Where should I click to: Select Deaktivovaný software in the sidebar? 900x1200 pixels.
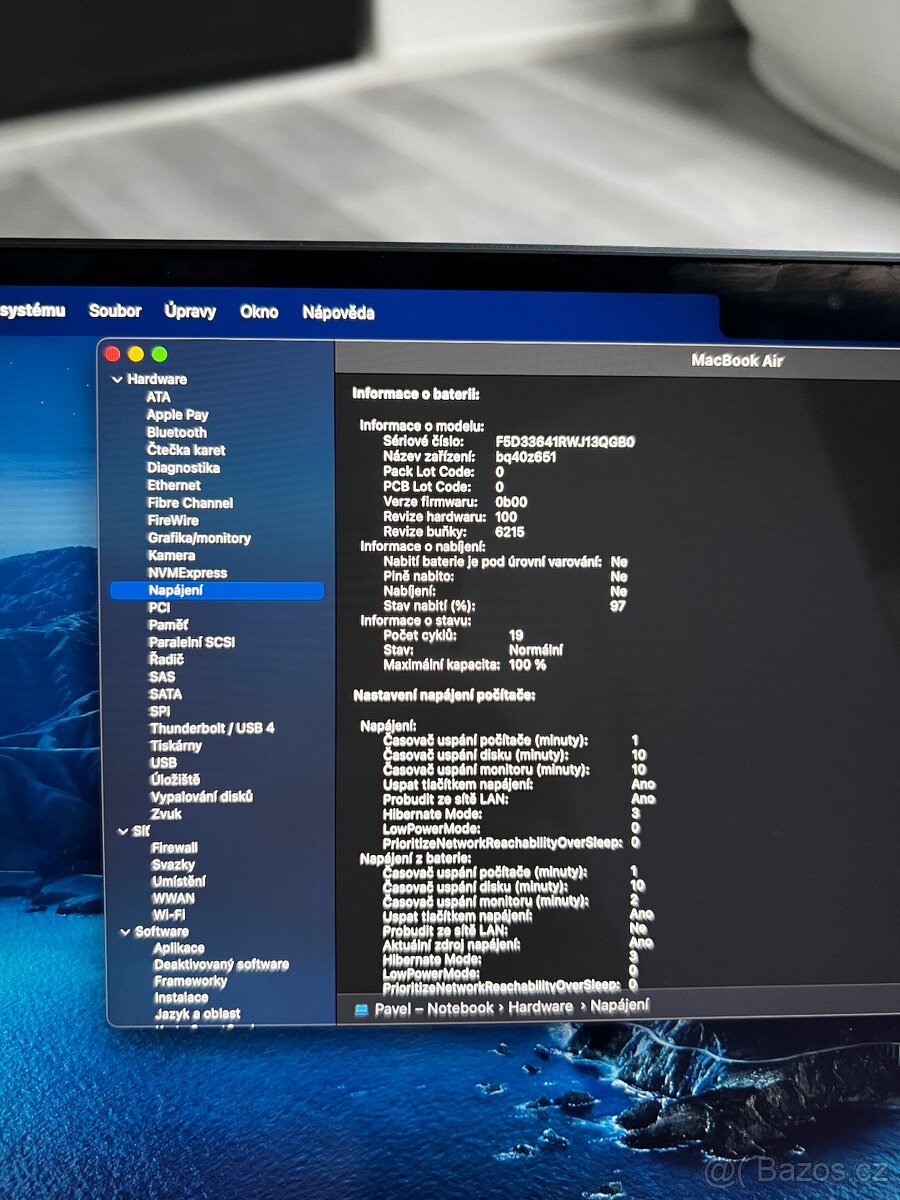click(x=221, y=965)
